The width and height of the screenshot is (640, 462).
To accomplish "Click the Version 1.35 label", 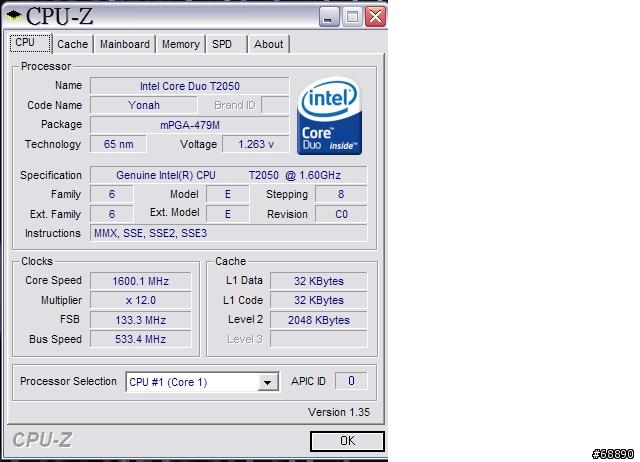I will tap(339, 412).
